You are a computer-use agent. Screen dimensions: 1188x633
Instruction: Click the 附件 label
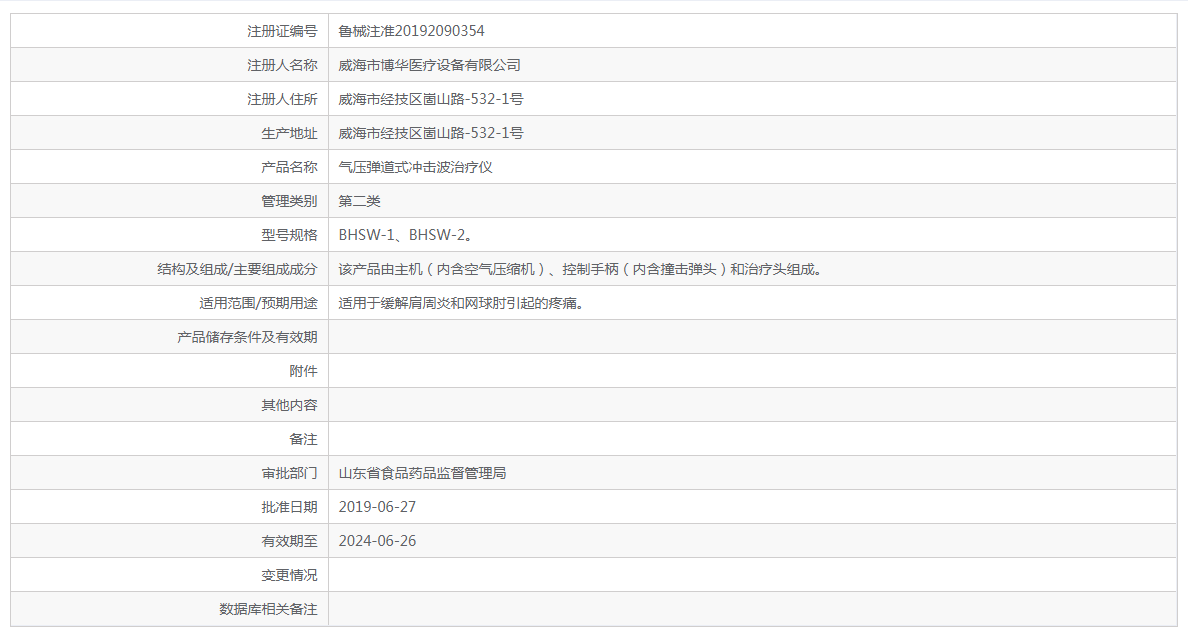(303, 371)
